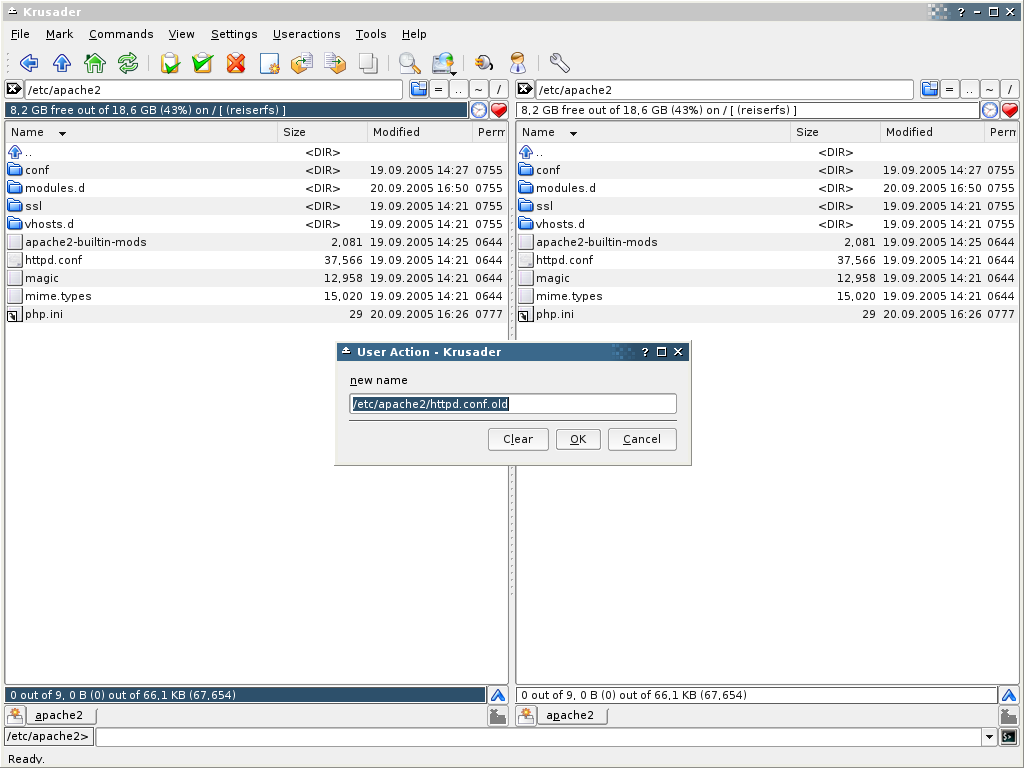This screenshot has width=1024, height=768.
Task: Select the right panel apache2 tab
Action: pos(570,715)
